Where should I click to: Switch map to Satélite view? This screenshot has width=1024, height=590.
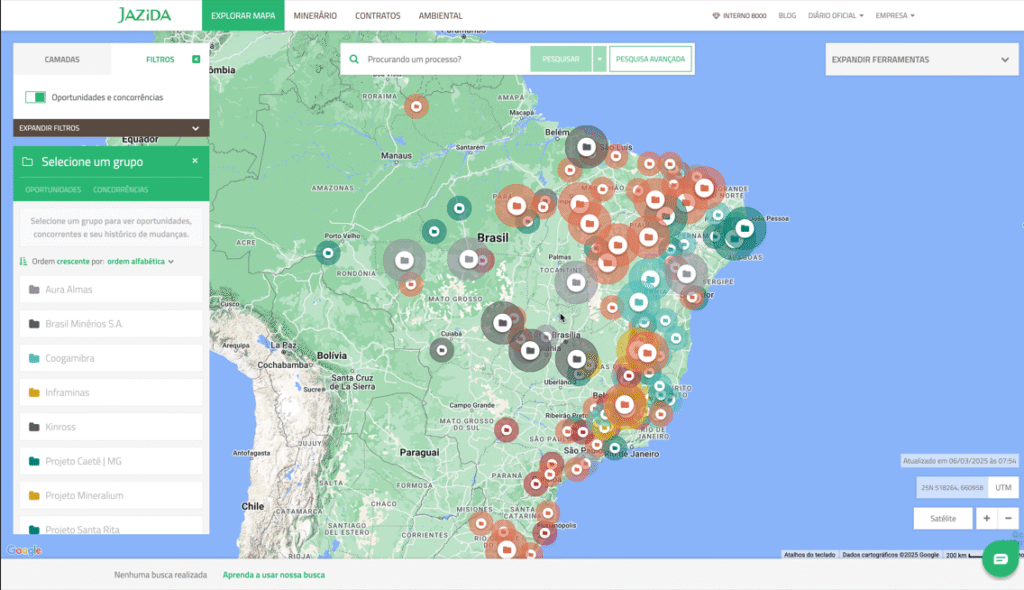point(943,518)
